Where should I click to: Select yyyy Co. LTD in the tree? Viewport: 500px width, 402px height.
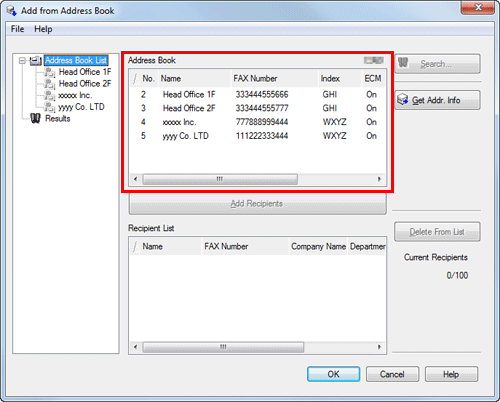tap(81, 107)
